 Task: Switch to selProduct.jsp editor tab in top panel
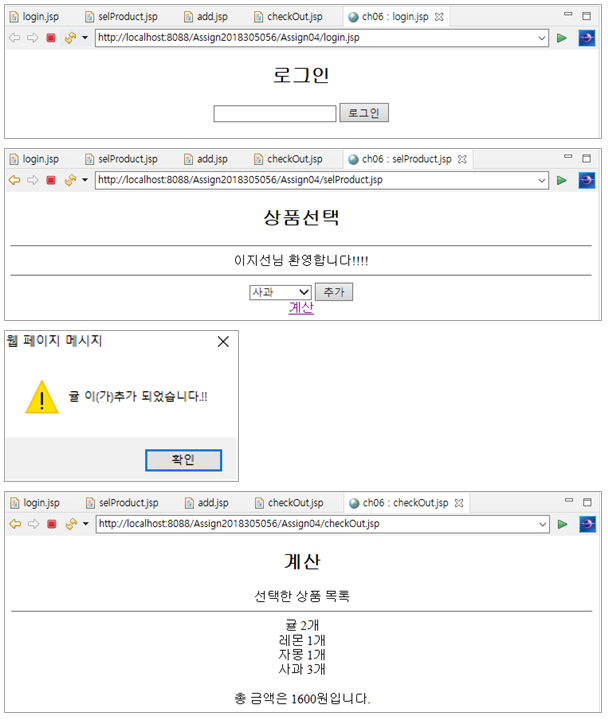(122, 17)
